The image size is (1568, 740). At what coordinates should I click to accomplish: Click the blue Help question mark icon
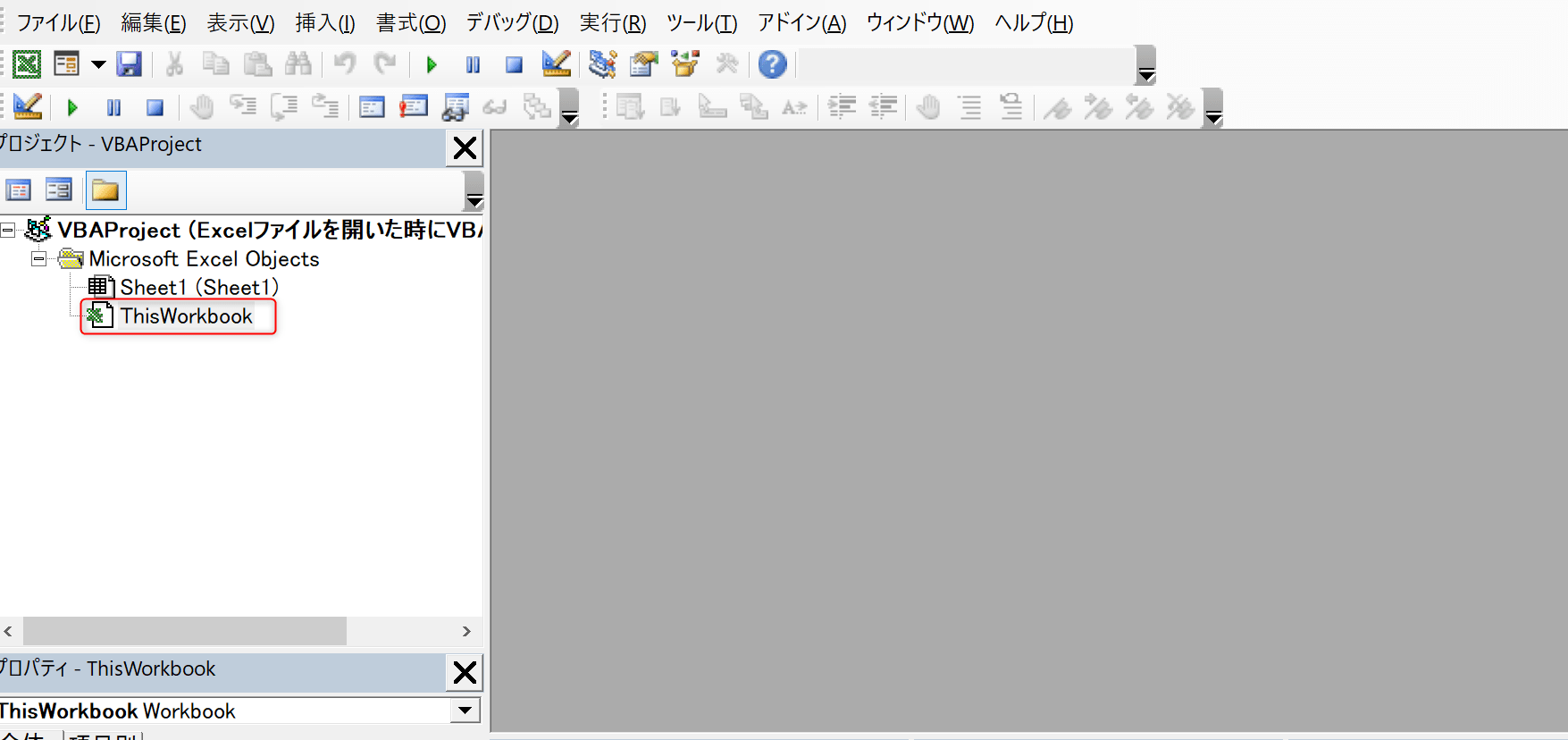click(x=772, y=64)
